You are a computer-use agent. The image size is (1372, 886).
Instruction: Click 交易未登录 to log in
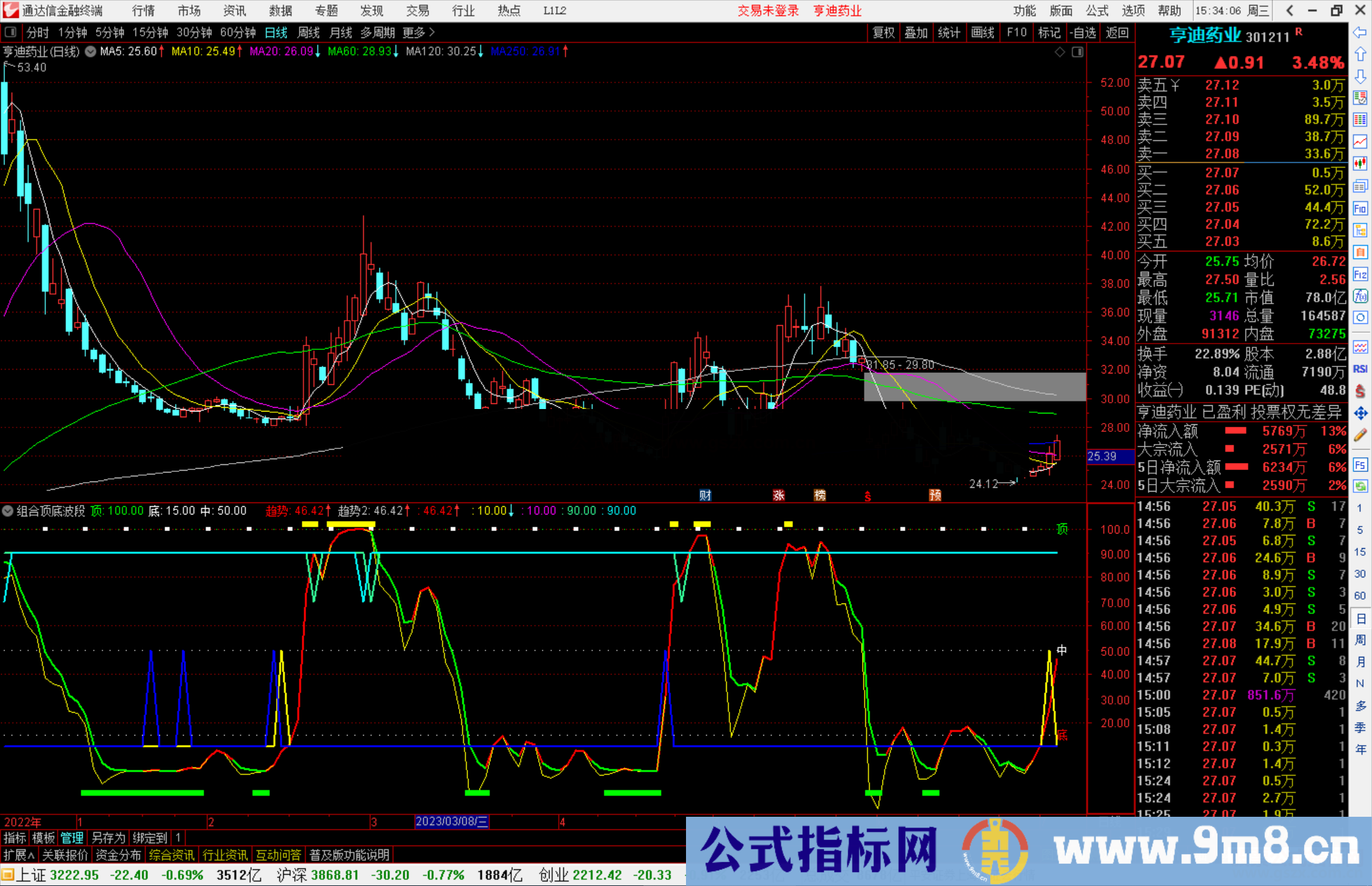pyautogui.click(x=768, y=11)
